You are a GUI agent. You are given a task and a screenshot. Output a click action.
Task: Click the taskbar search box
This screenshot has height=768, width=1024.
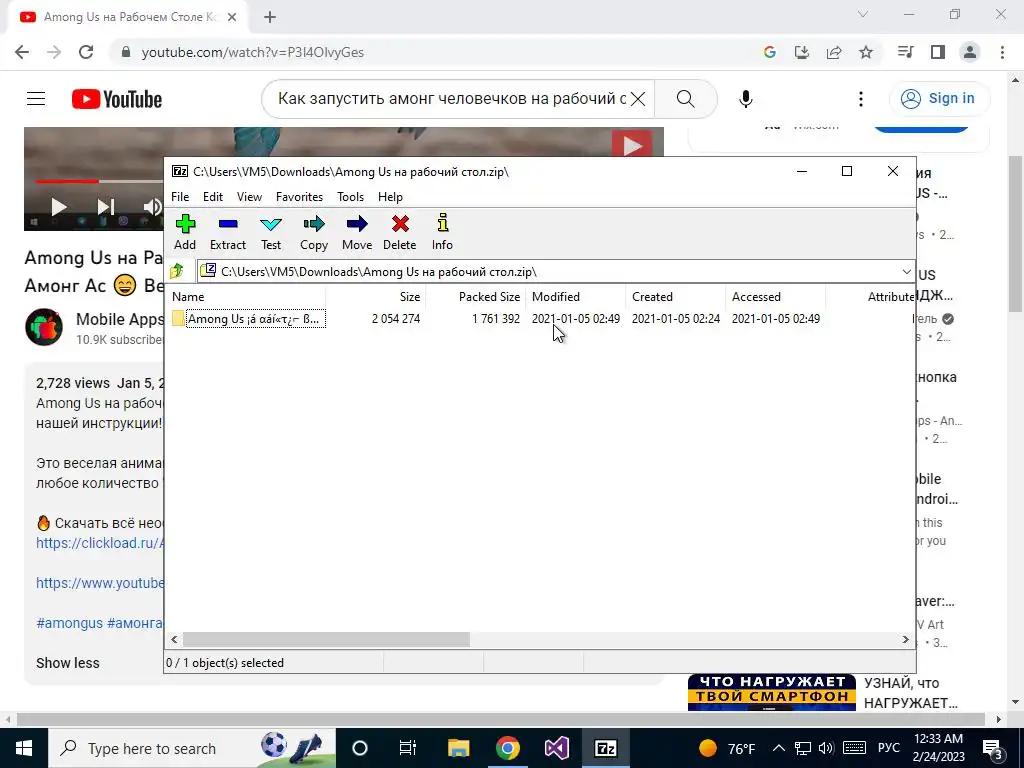click(192, 748)
